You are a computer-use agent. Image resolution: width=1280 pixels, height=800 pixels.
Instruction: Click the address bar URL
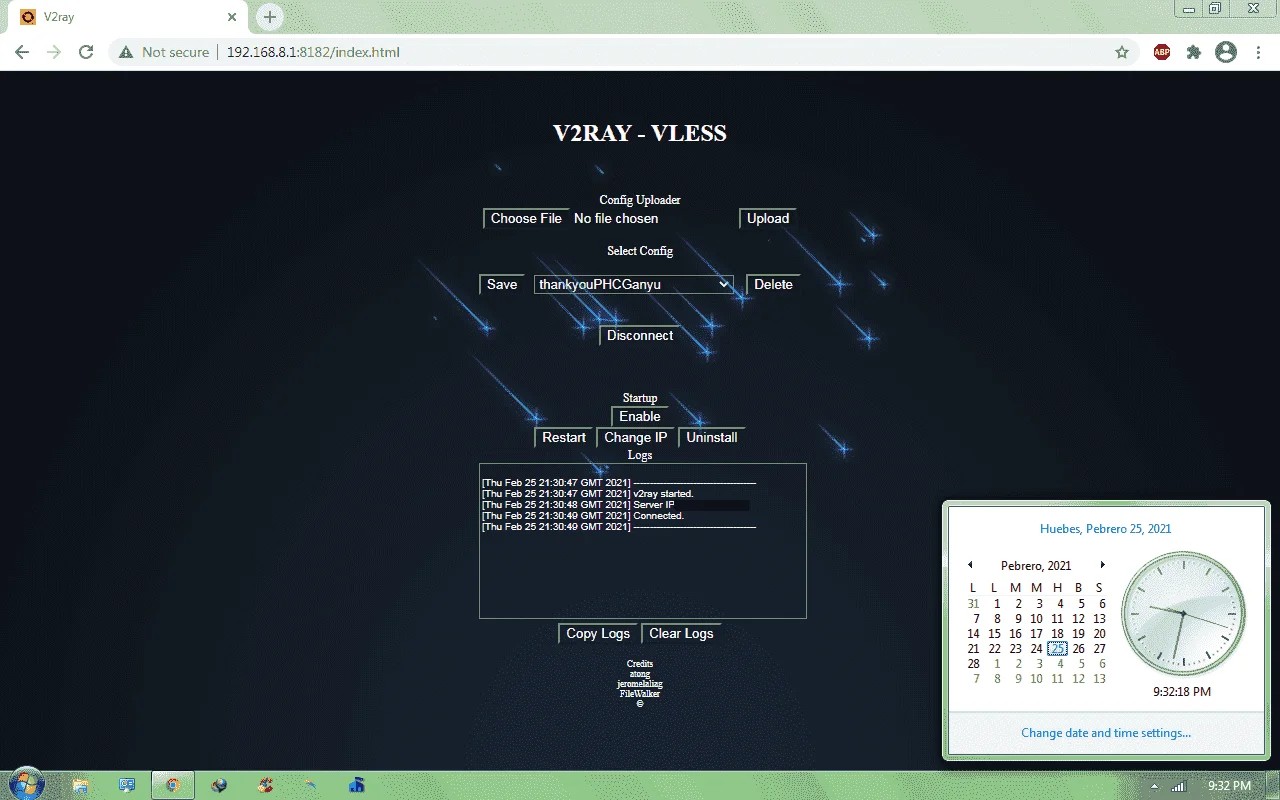coord(313,52)
